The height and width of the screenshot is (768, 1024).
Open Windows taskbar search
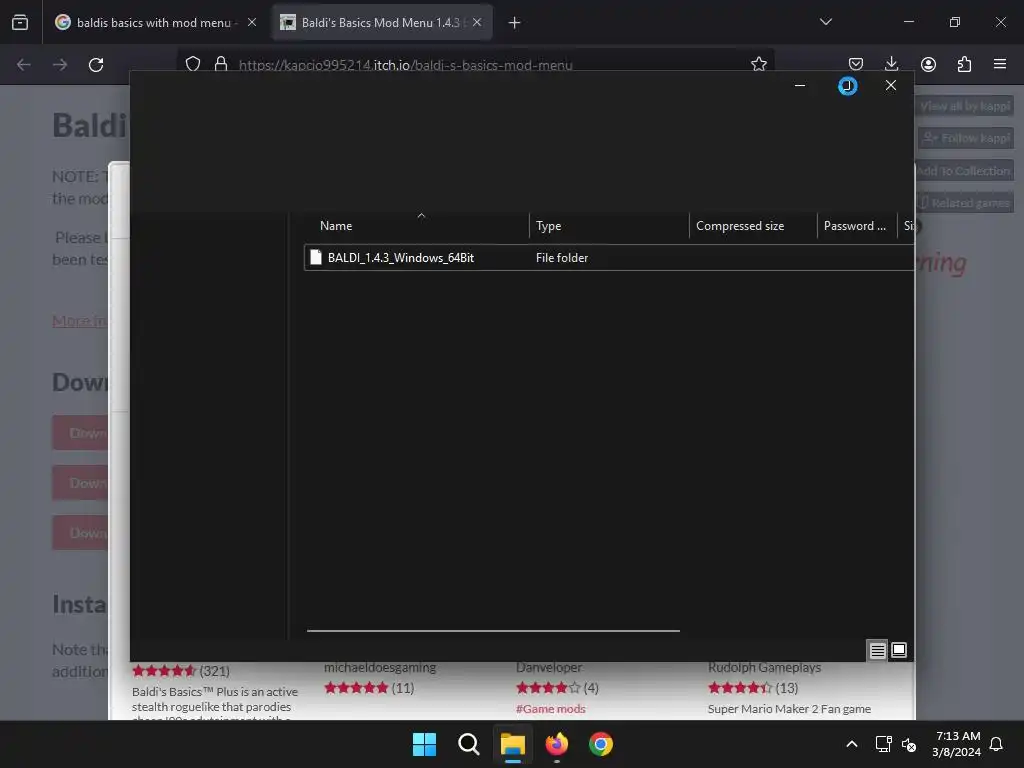(x=468, y=744)
